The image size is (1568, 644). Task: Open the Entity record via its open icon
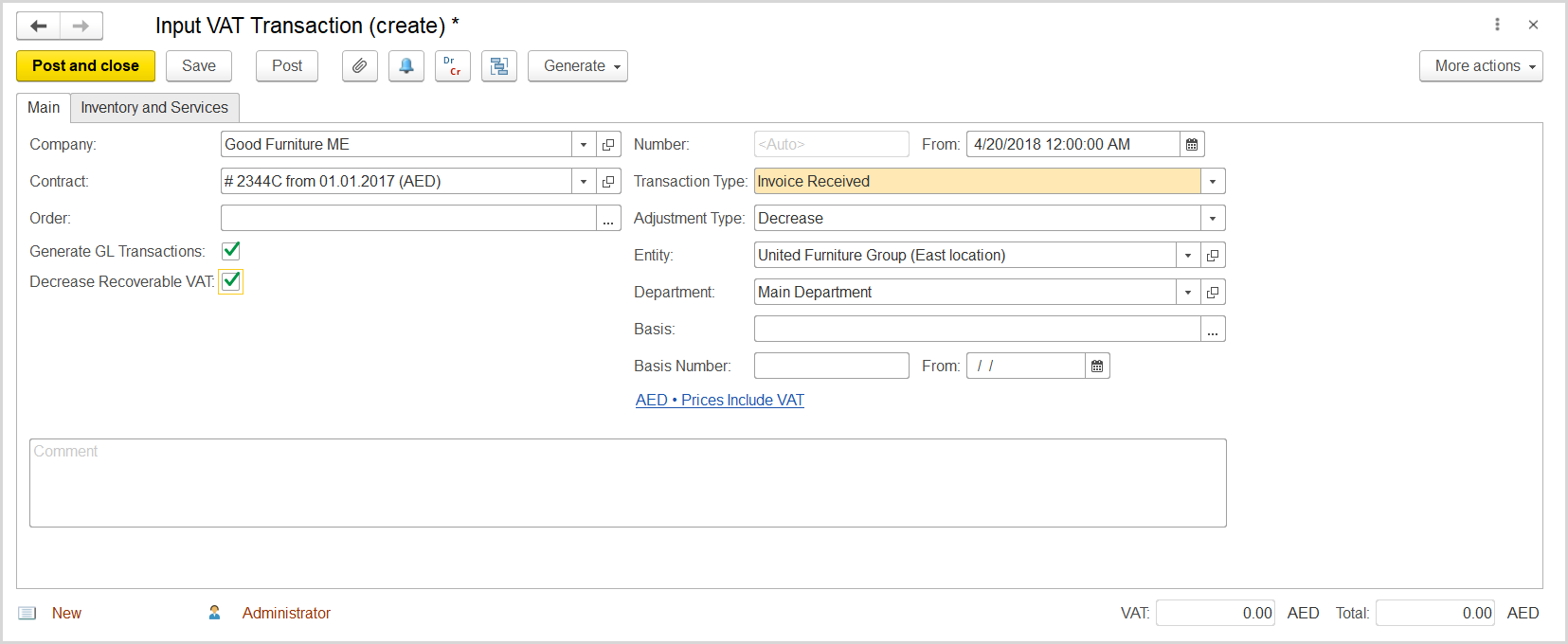pyautogui.click(x=1213, y=255)
